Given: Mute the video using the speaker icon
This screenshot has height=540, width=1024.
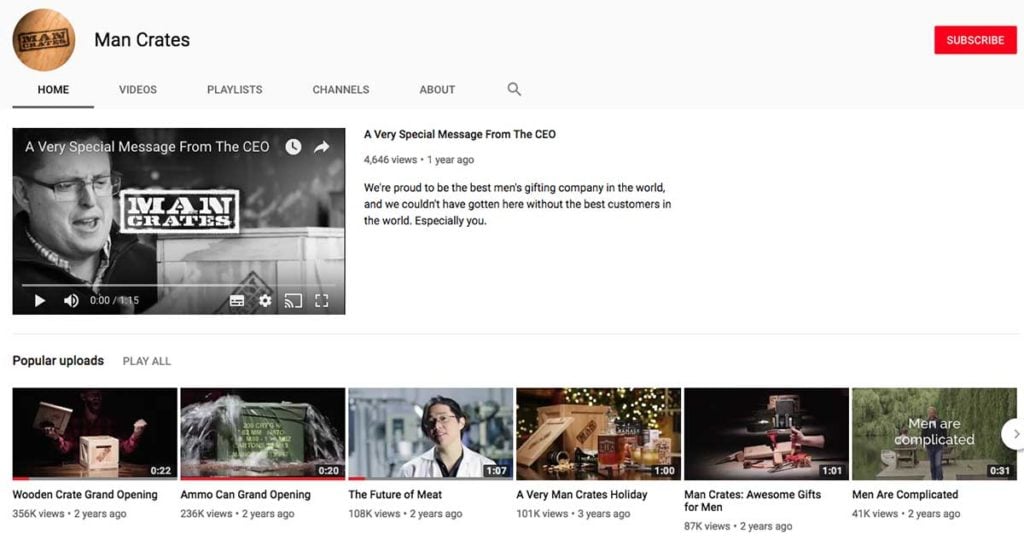Looking at the screenshot, I should 71,300.
